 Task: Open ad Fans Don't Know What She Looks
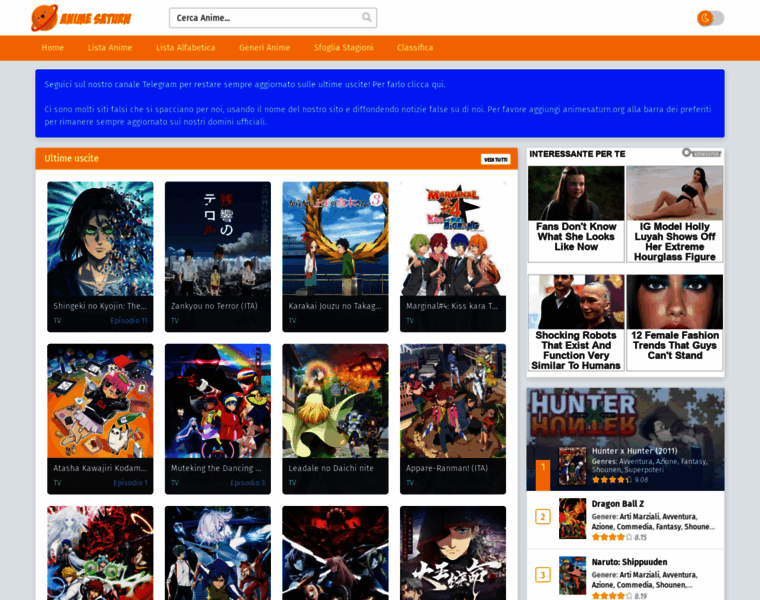pos(576,214)
